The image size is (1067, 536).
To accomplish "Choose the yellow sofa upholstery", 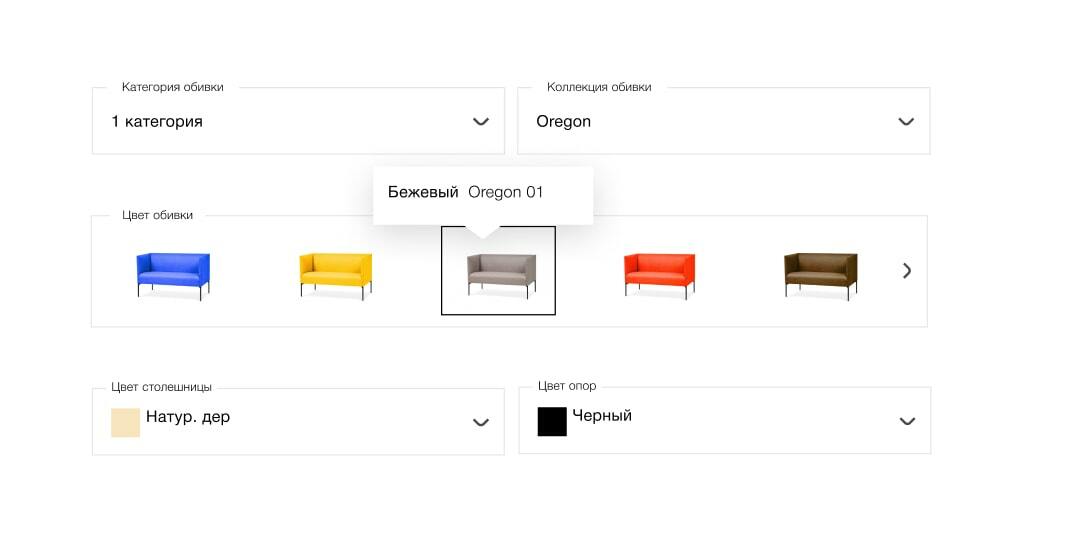I will coord(336,274).
